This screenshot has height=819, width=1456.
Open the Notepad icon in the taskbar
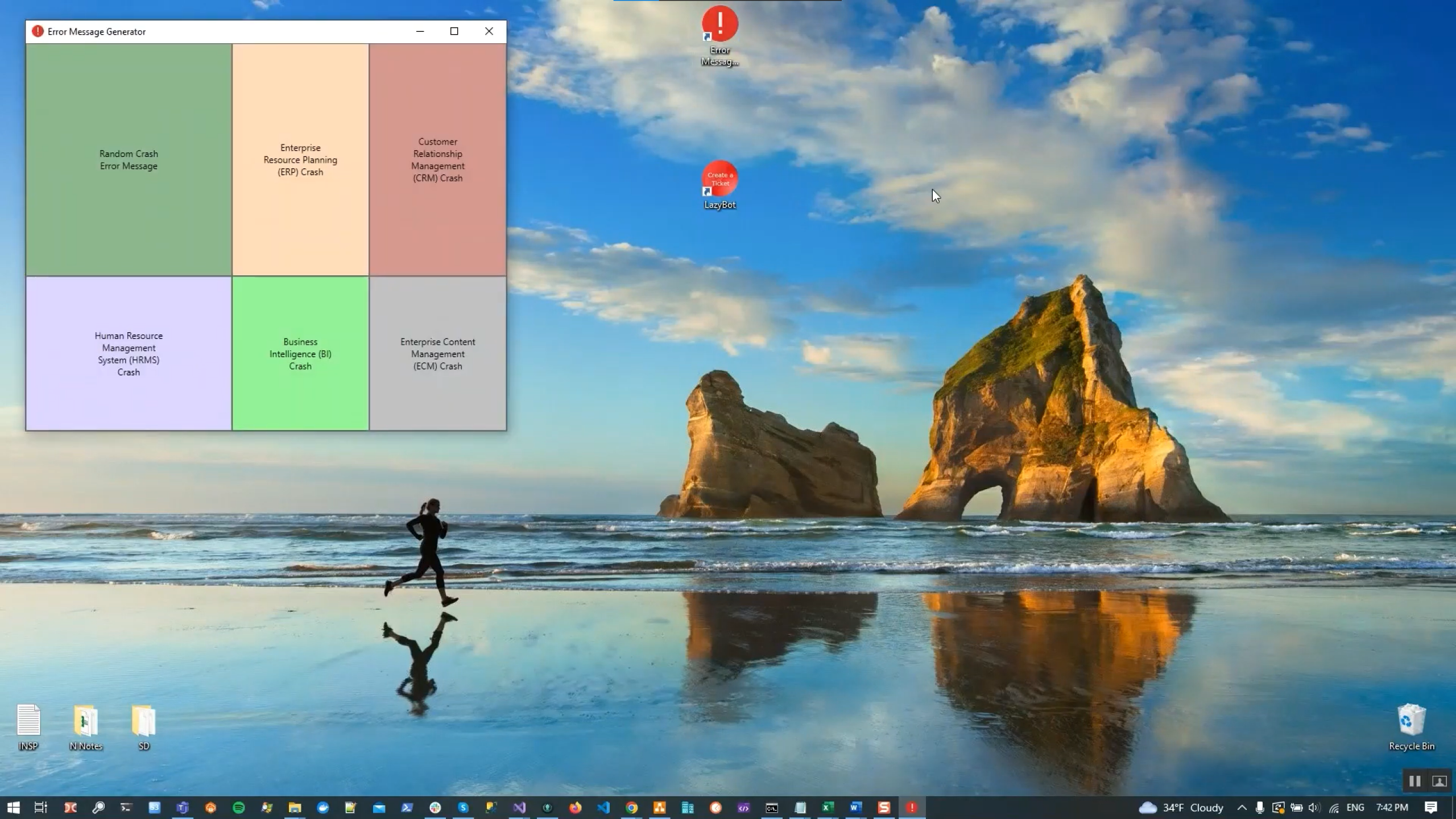800,808
